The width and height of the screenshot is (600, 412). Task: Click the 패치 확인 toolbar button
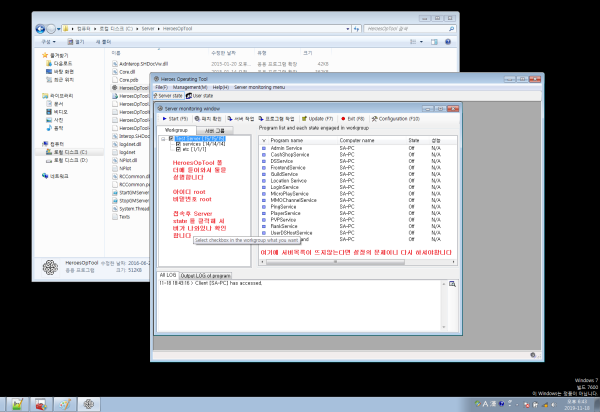point(208,119)
